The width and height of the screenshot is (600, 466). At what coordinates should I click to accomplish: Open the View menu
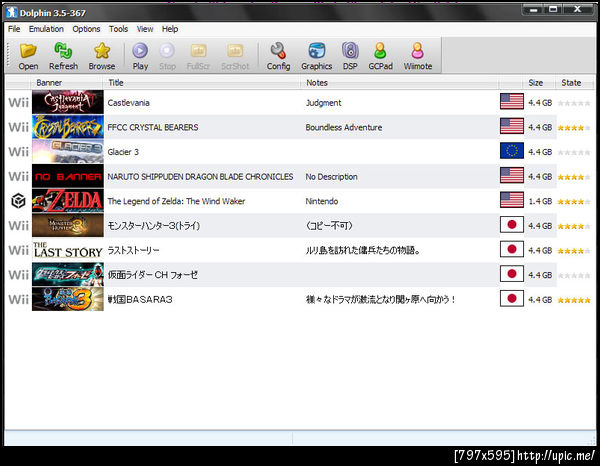click(145, 29)
